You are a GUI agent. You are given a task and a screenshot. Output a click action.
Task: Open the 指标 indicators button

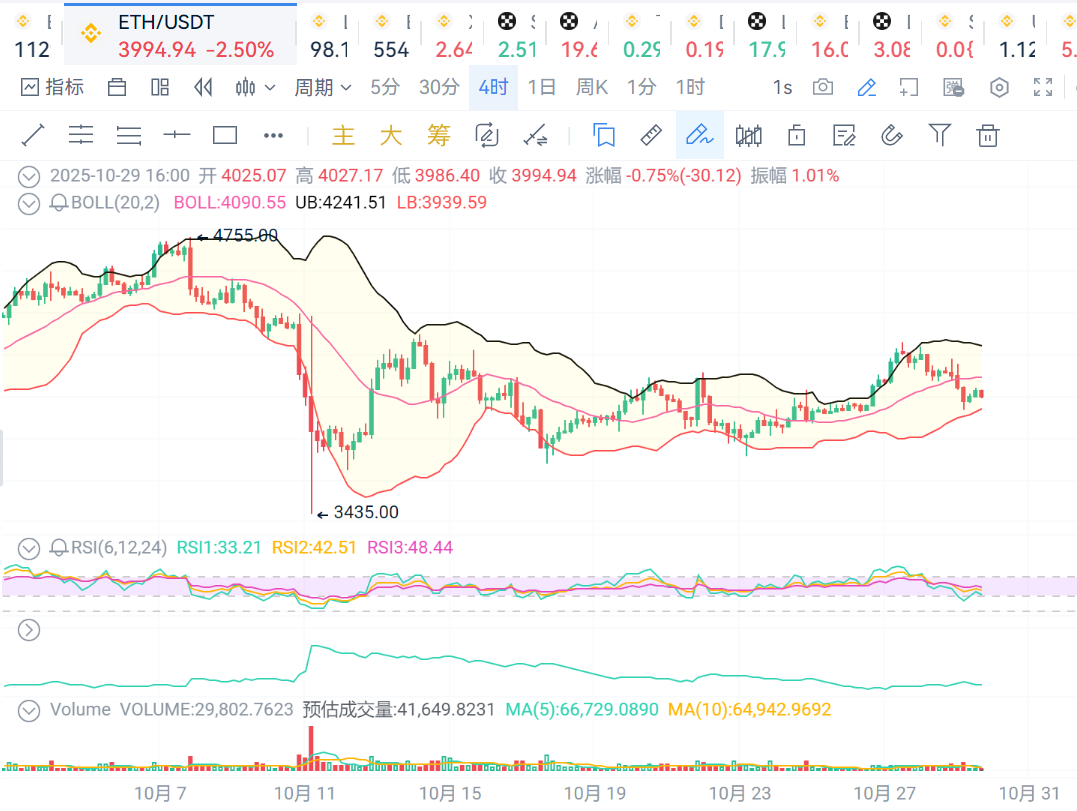[x=52, y=88]
